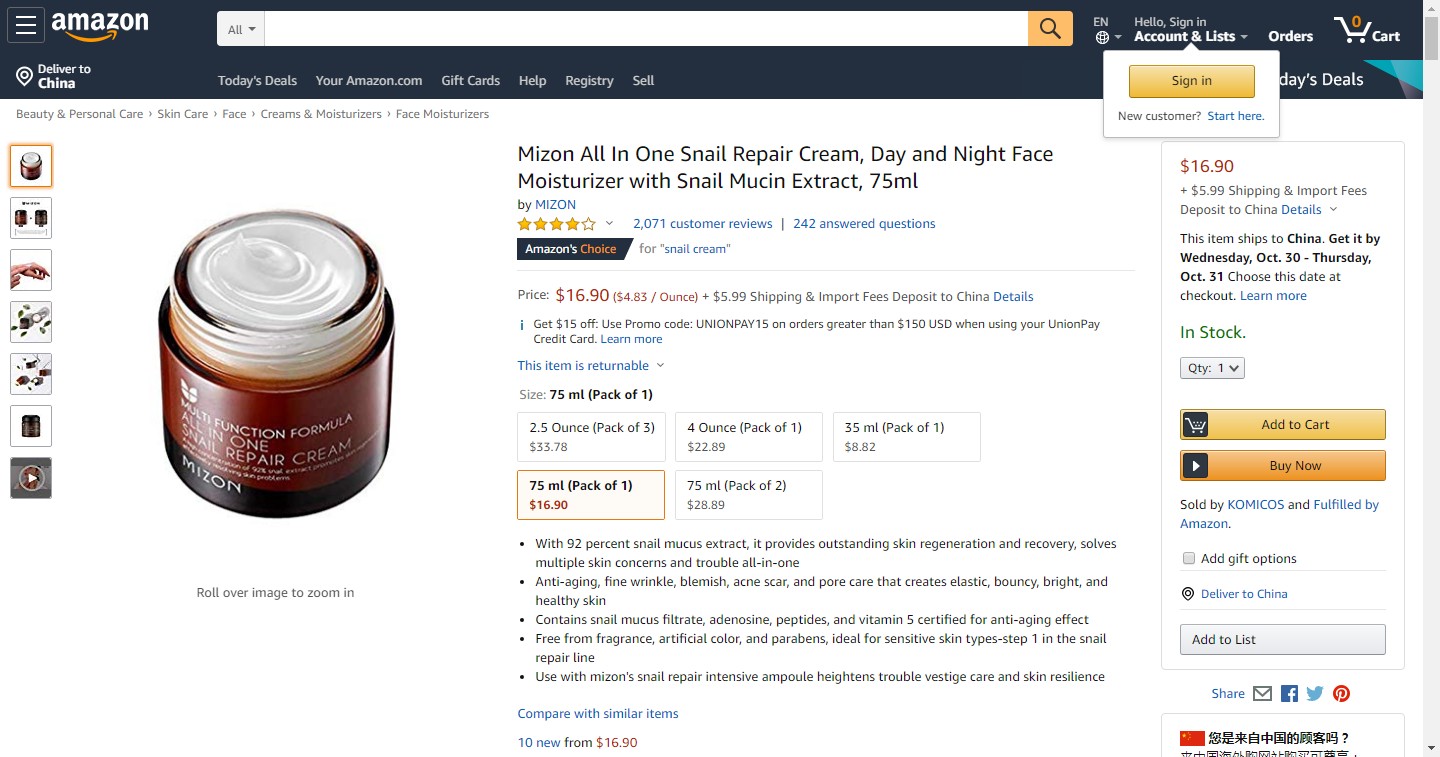Open the 2,071 customer reviews link

tap(702, 224)
